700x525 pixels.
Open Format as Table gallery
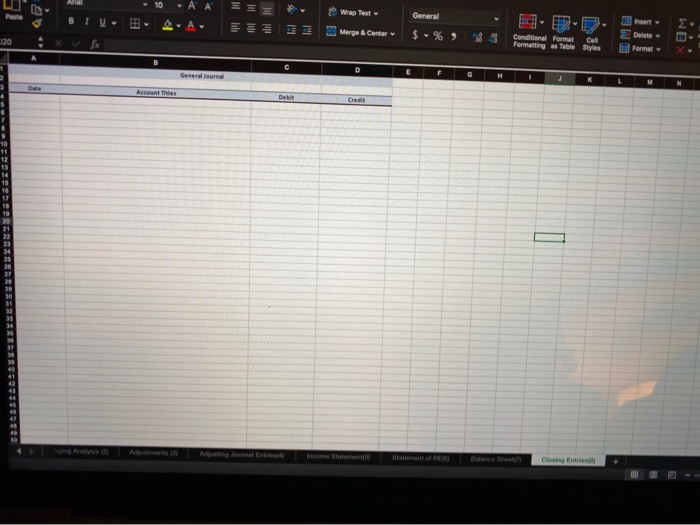(x=563, y=32)
